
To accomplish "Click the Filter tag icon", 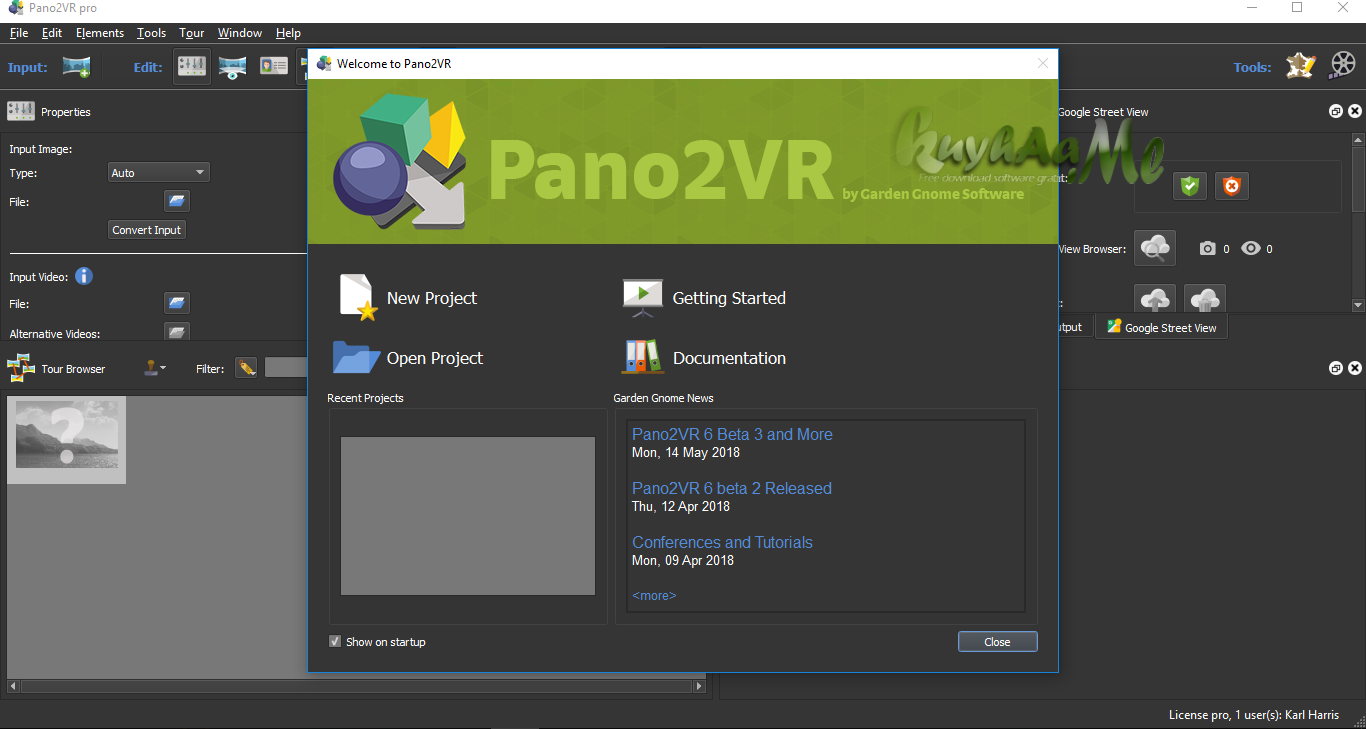I will [x=246, y=369].
